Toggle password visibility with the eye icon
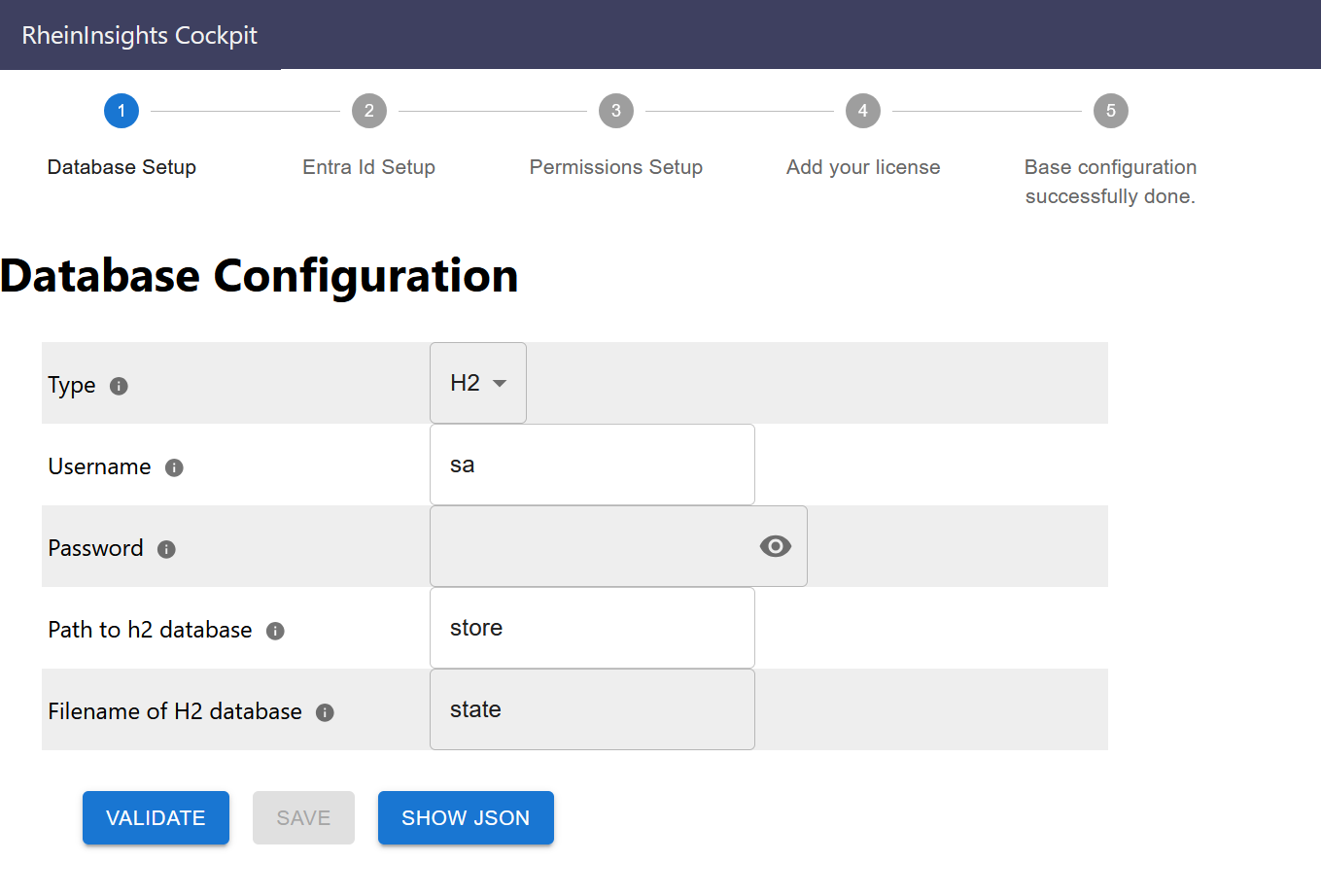 tap(775, 546)
